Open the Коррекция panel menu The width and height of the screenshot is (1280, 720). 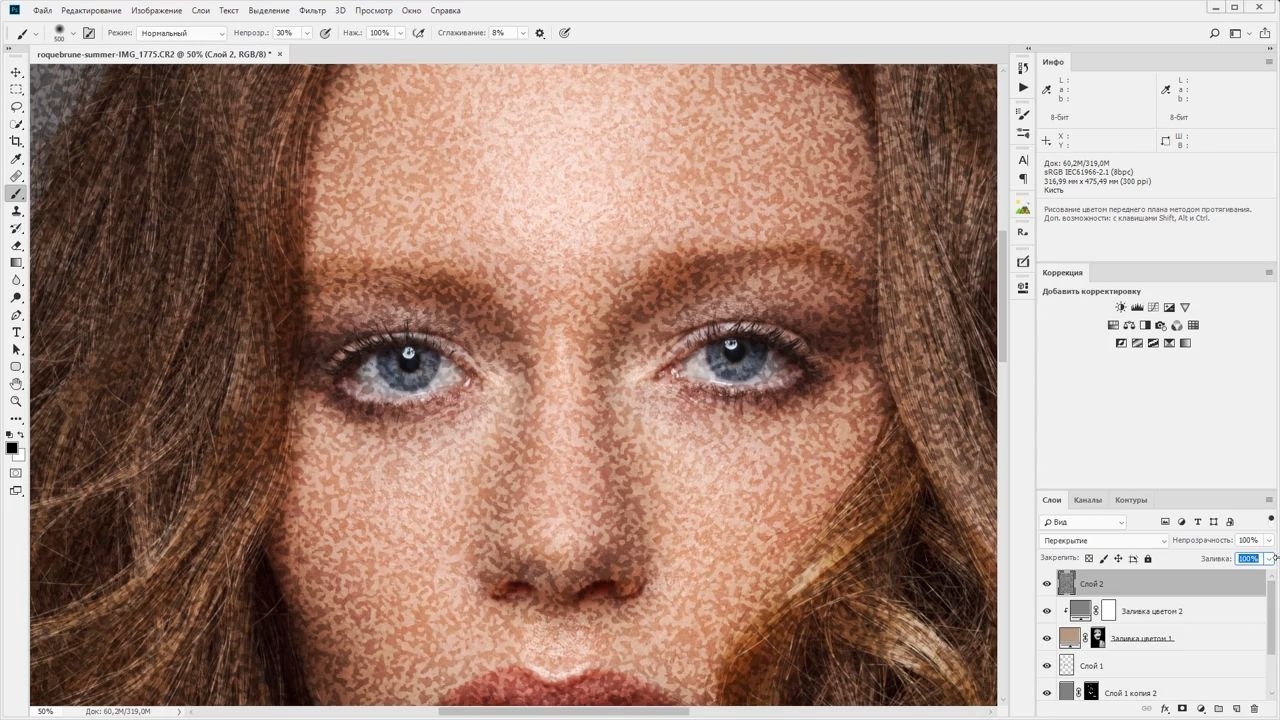tap(1269, 272)
